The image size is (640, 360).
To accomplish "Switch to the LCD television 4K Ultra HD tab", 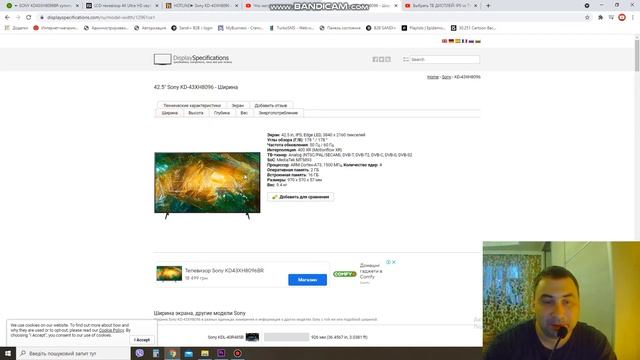I will tap(122, 6).
